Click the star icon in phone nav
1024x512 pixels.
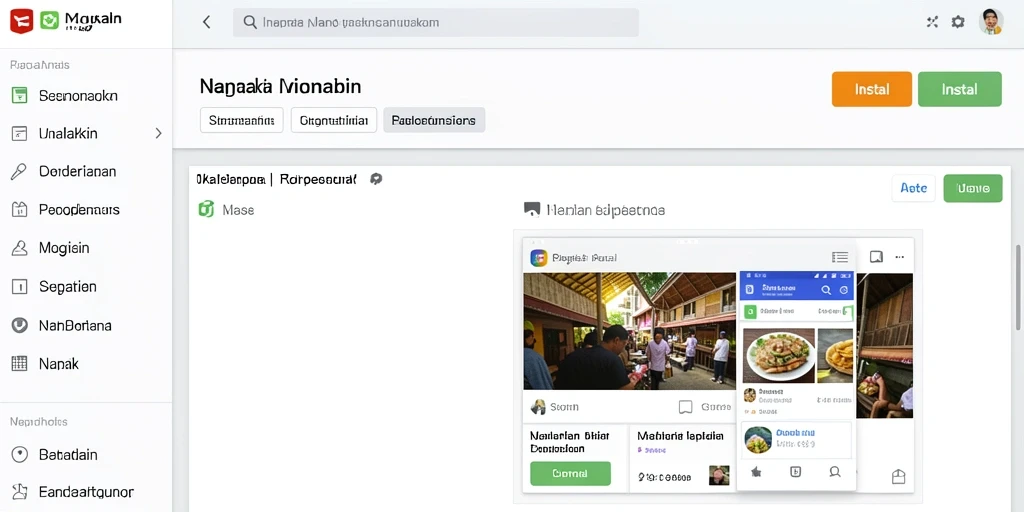click(756, 472)
